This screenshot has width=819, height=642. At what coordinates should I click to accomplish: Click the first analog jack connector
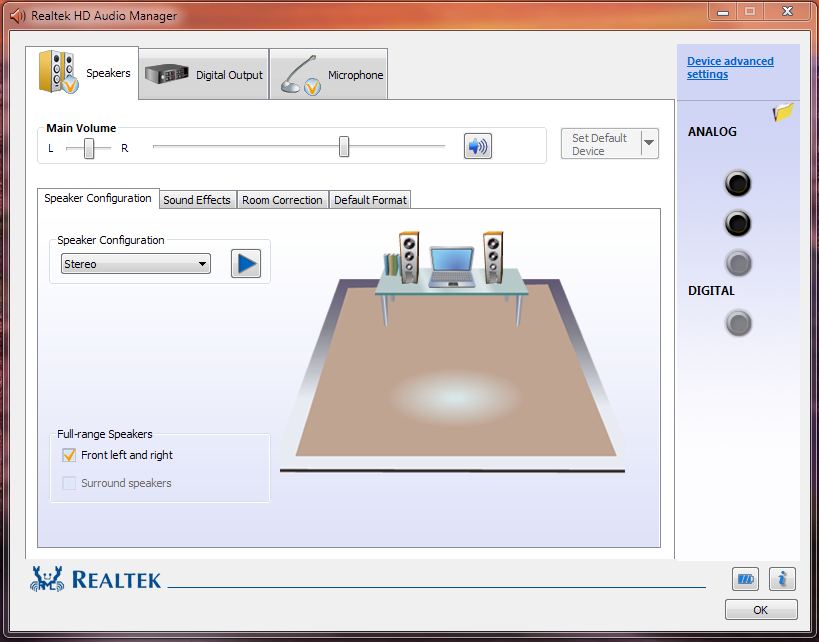pos(738,183)
